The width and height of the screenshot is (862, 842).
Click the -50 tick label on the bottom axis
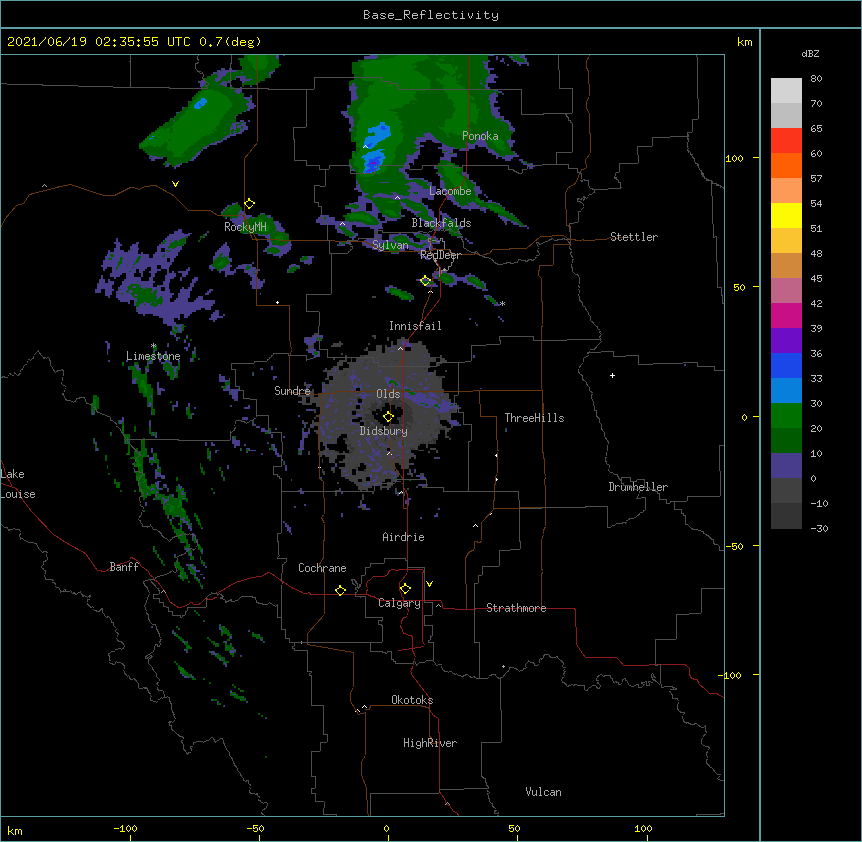coord(255,828)
